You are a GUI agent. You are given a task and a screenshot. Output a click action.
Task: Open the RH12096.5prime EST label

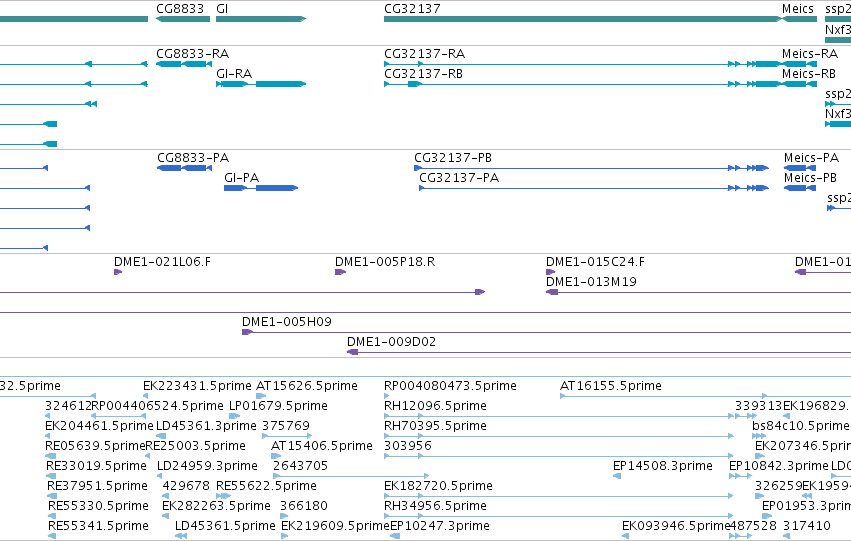pyautogui.click(x=435, y=406)
